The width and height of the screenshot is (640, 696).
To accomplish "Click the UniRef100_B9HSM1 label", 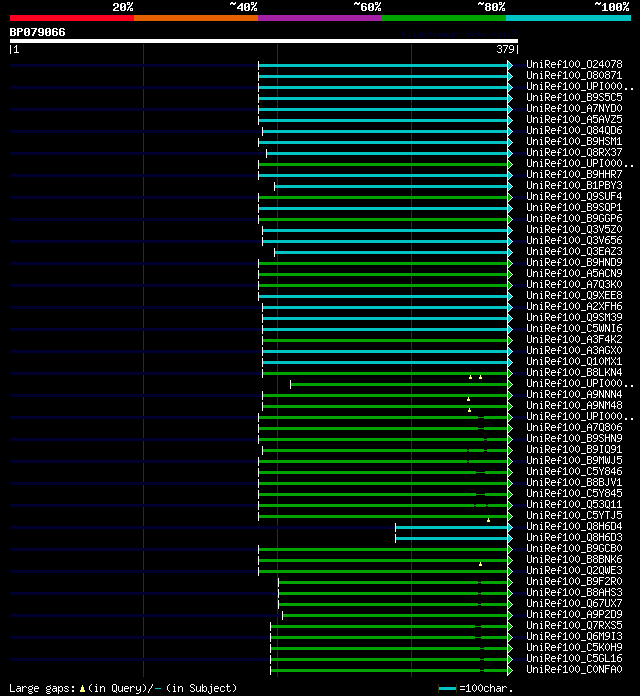I will click(x=574, y=142).
